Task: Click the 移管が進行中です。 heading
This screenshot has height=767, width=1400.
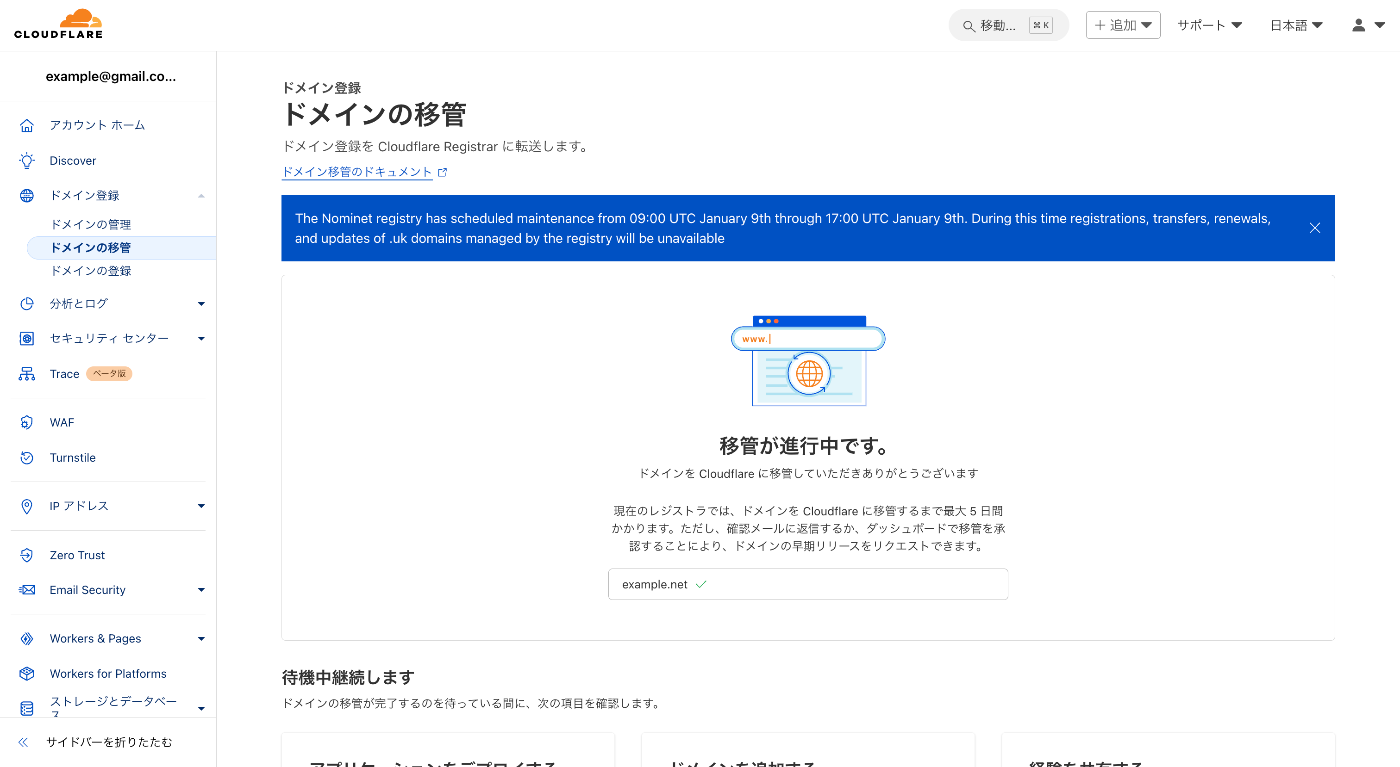Action: [x=804, y=445]
